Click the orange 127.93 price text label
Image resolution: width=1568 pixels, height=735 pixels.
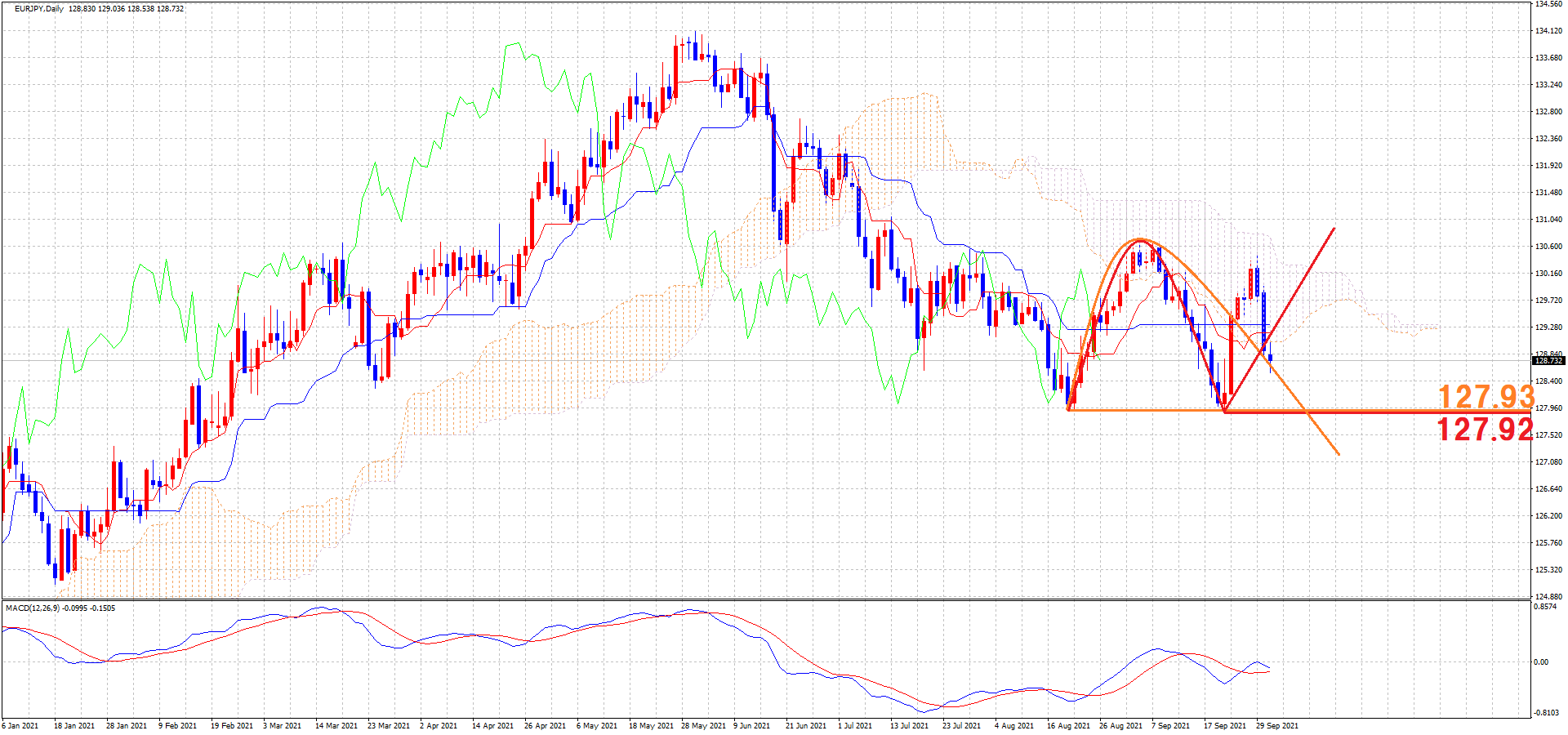tap(1486, 397)
